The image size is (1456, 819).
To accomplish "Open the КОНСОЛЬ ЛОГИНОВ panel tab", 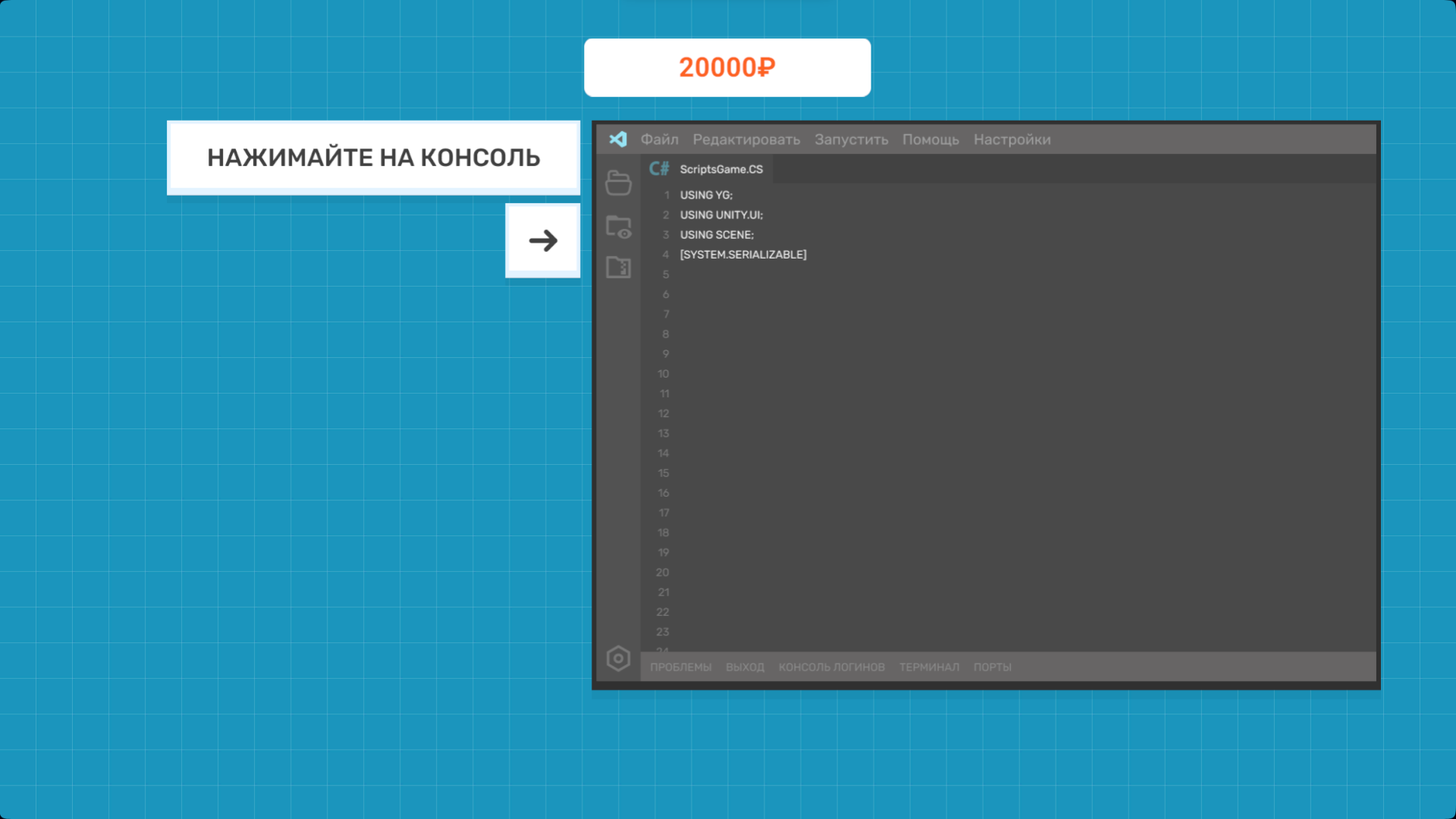I will click(x=831, y=667).
